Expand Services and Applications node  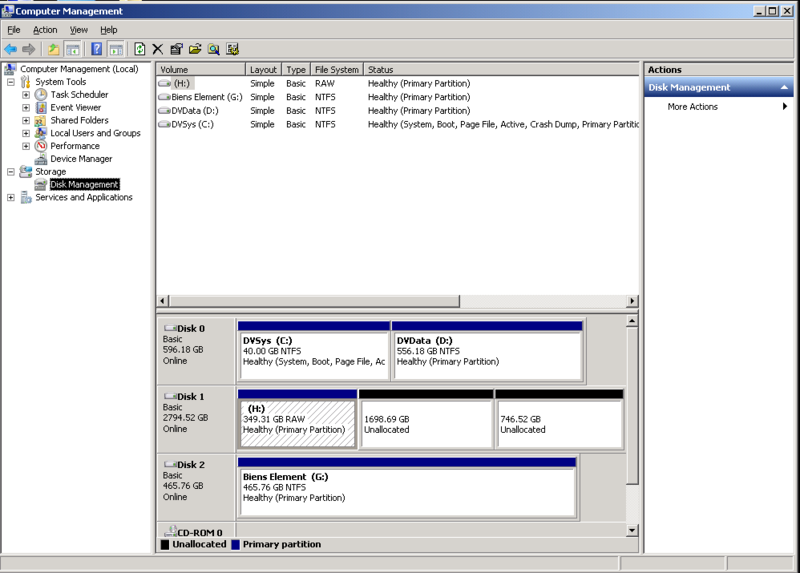pyautogui.click(x=11, y=197)
